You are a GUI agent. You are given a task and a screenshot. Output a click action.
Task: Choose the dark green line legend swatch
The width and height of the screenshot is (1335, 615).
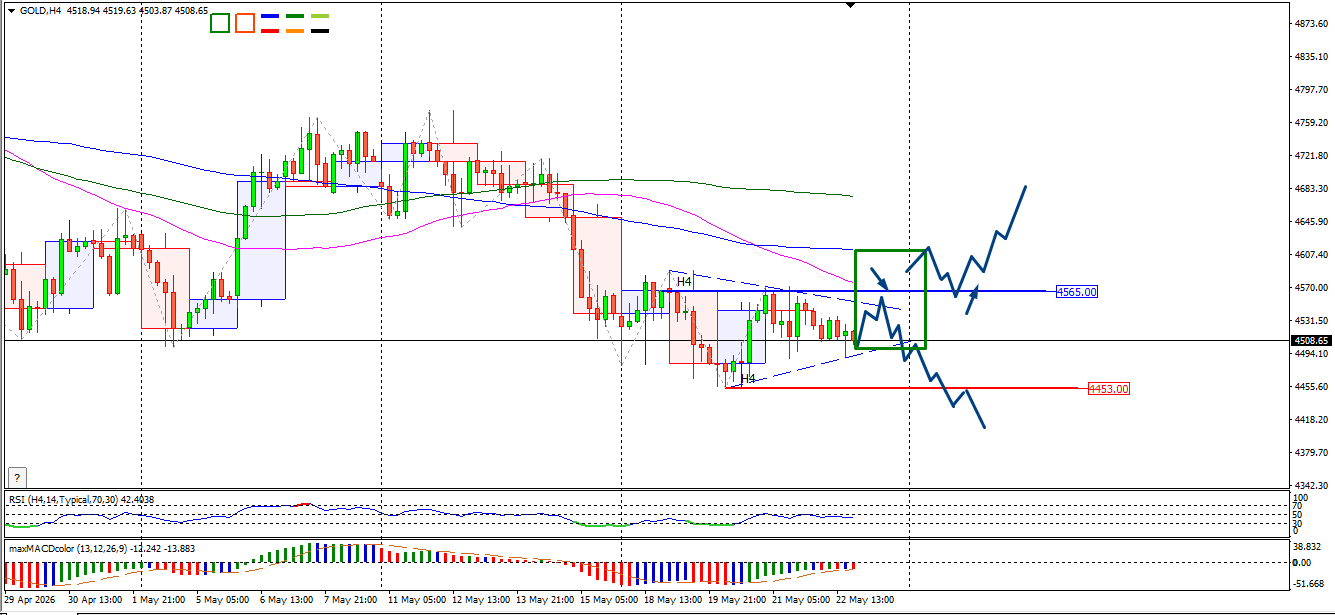[x=294, y=17]
